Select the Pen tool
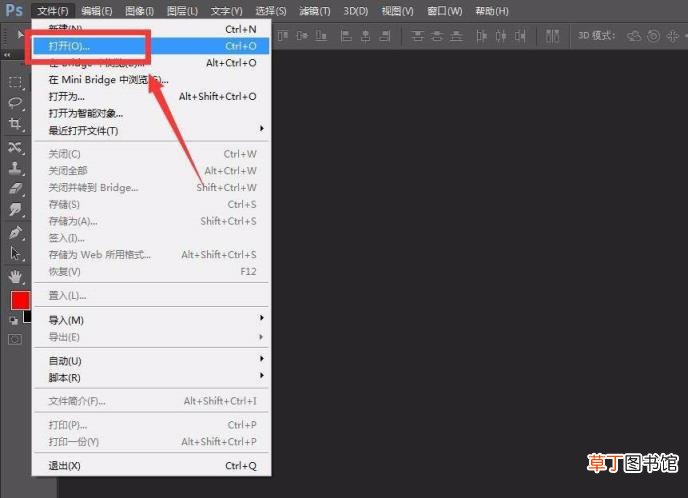688x498 pixels. pyautogui.click(x=16, y=232)
